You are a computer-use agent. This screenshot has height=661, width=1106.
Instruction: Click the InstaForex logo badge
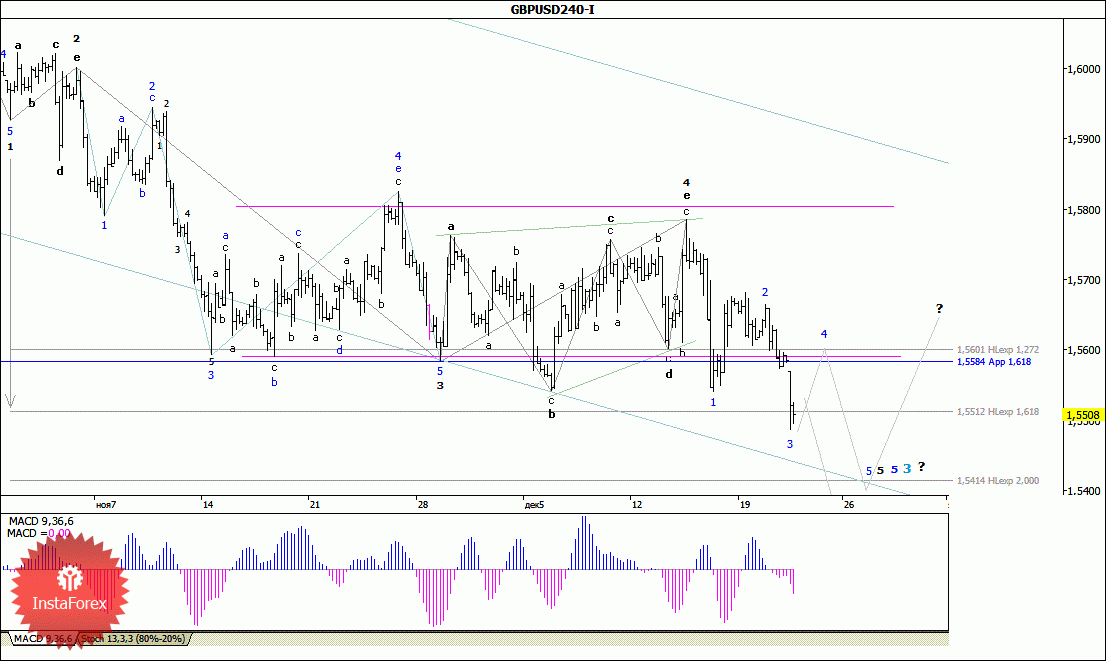70,591
